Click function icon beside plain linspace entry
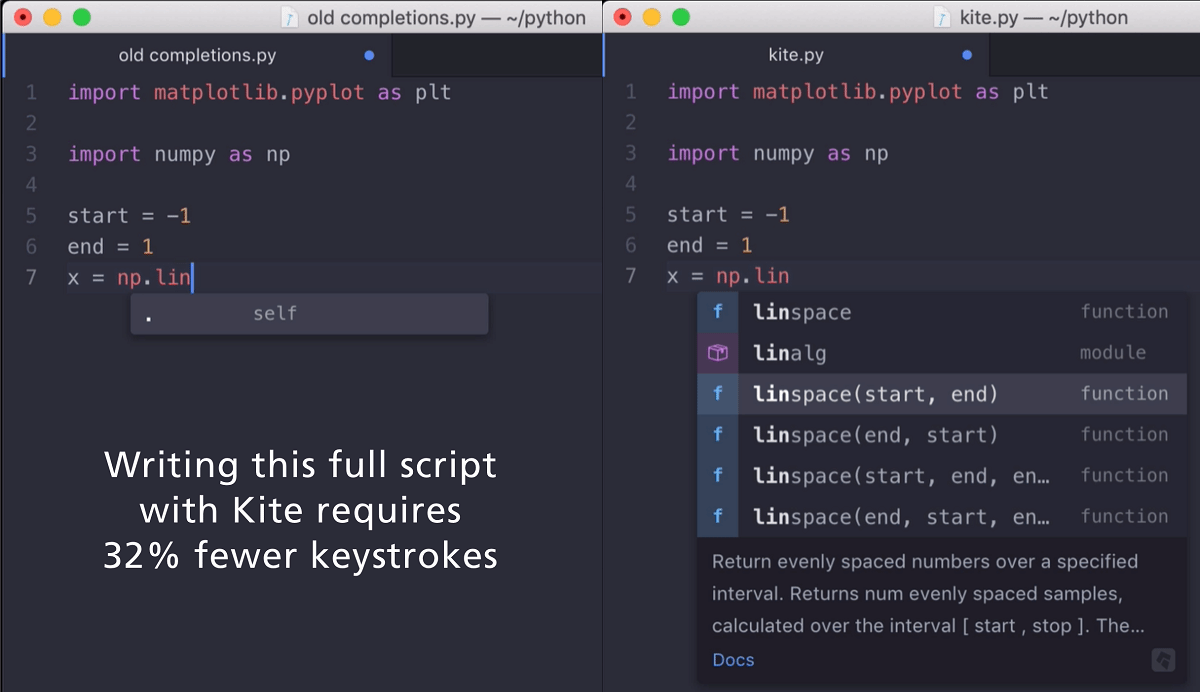This screenshot has height=692, width=1200. coord(718,312)
